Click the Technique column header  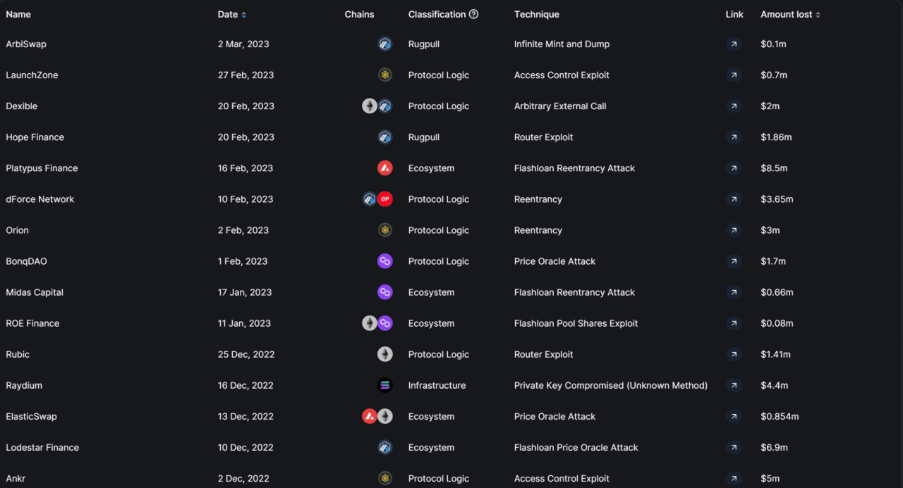(x=536, y=14)
